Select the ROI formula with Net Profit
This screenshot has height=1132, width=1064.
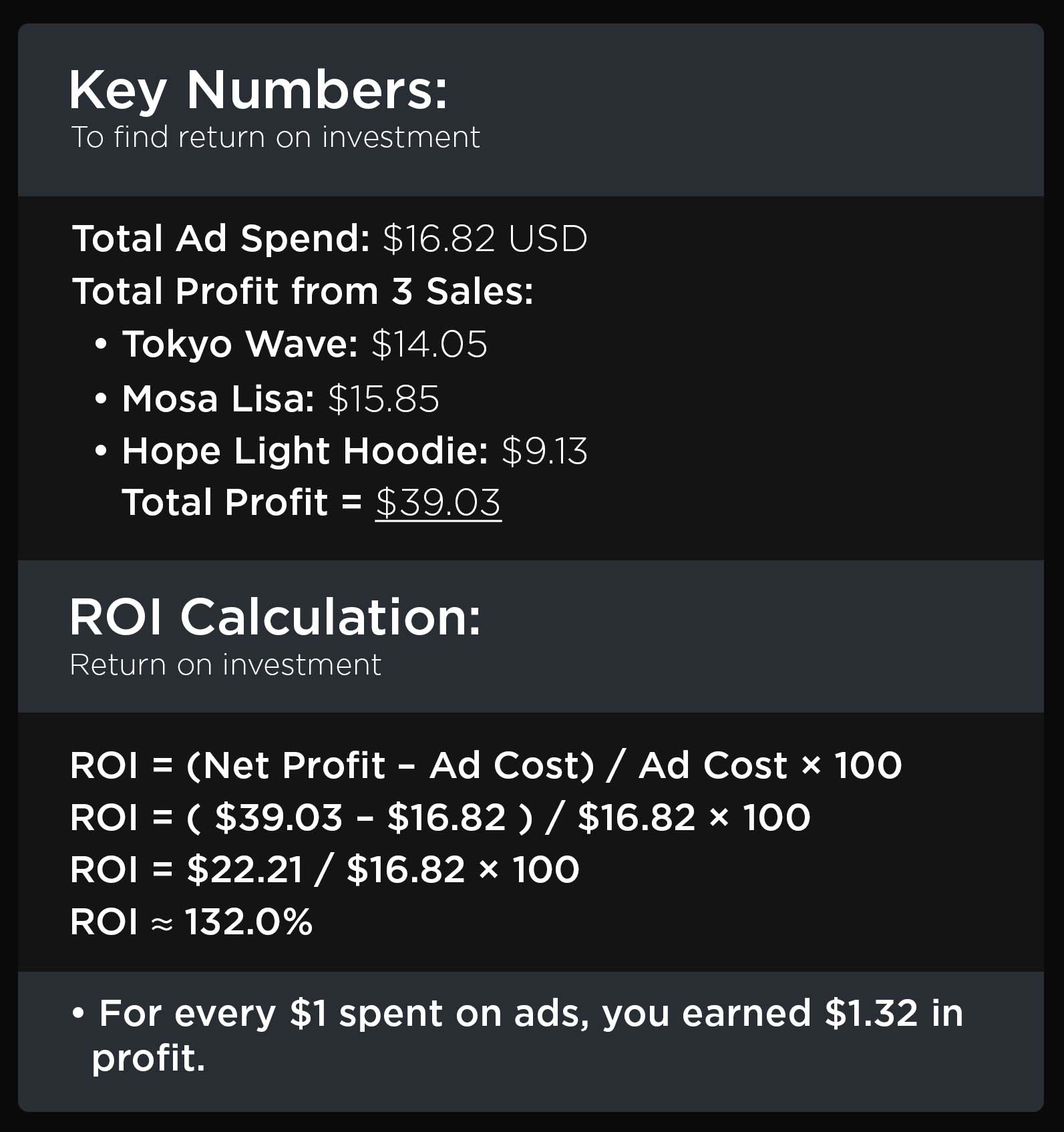pos(486,765)
